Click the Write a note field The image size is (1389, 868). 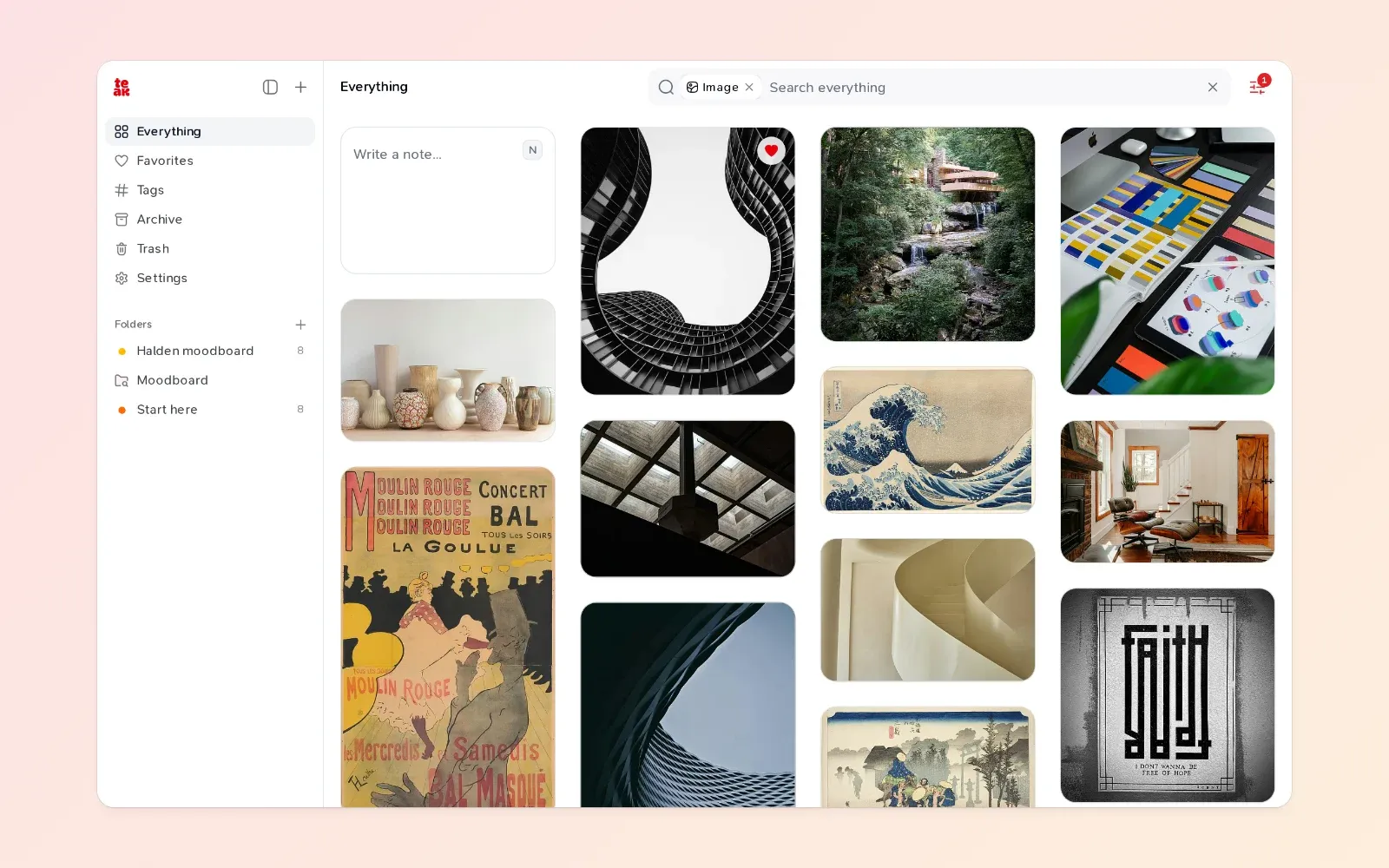coord(448,201)
